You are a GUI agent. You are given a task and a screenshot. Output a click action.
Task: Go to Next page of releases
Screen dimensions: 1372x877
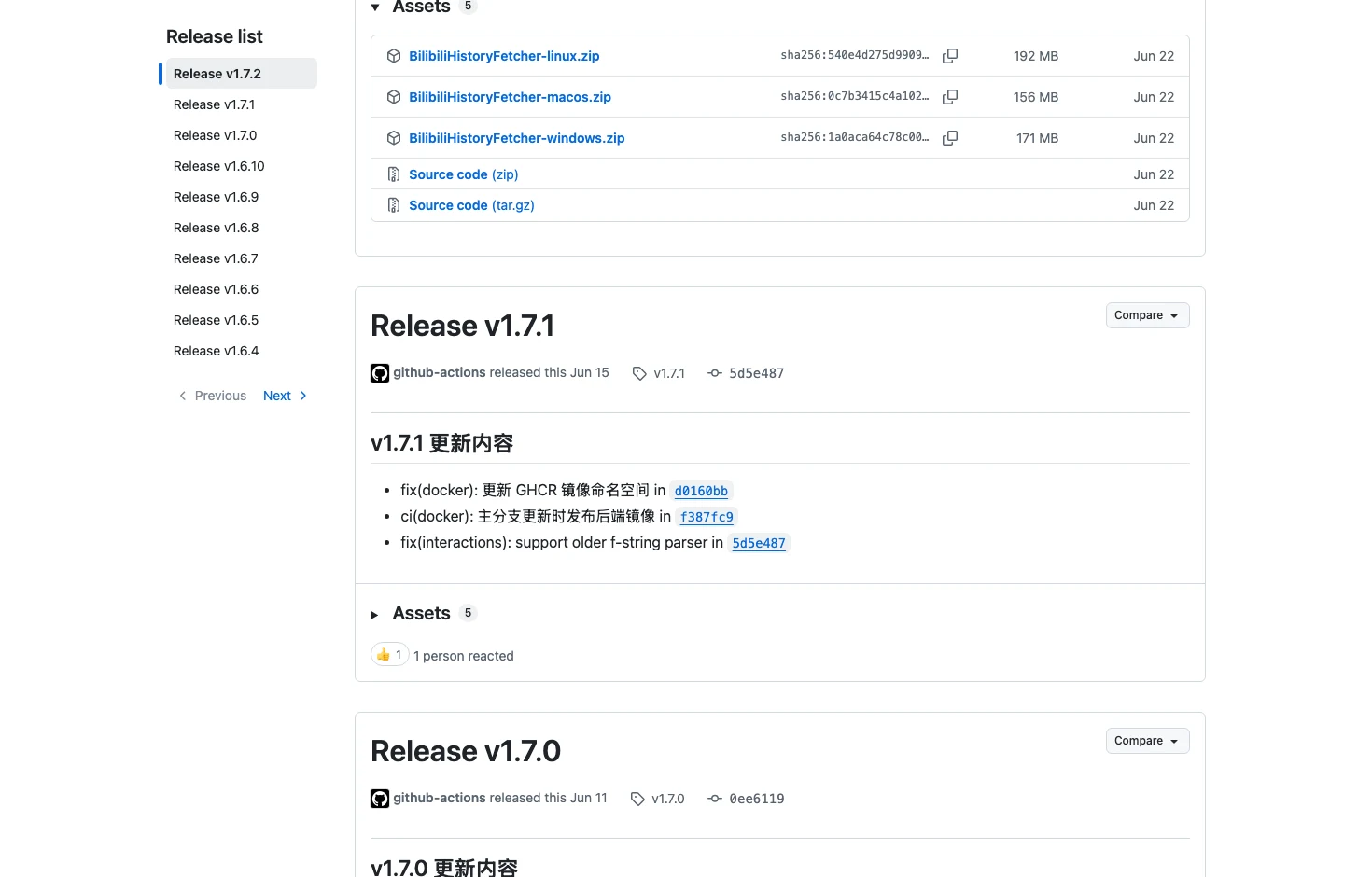click(286, 396)
